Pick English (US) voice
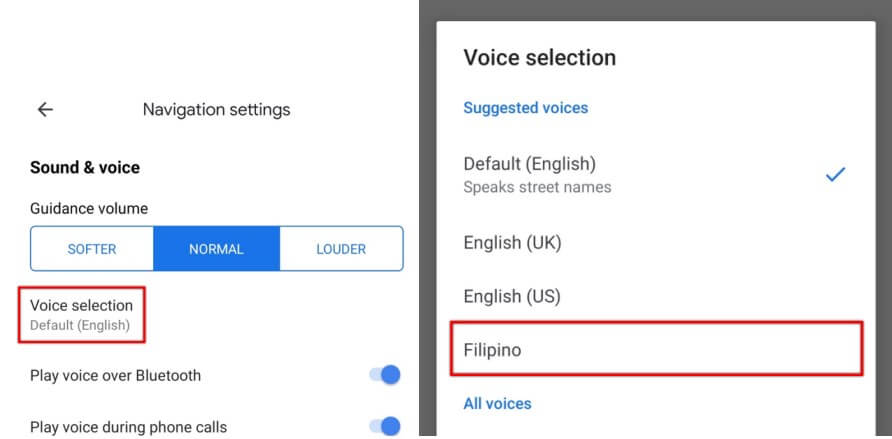The image size is (892, 439). 512,296
